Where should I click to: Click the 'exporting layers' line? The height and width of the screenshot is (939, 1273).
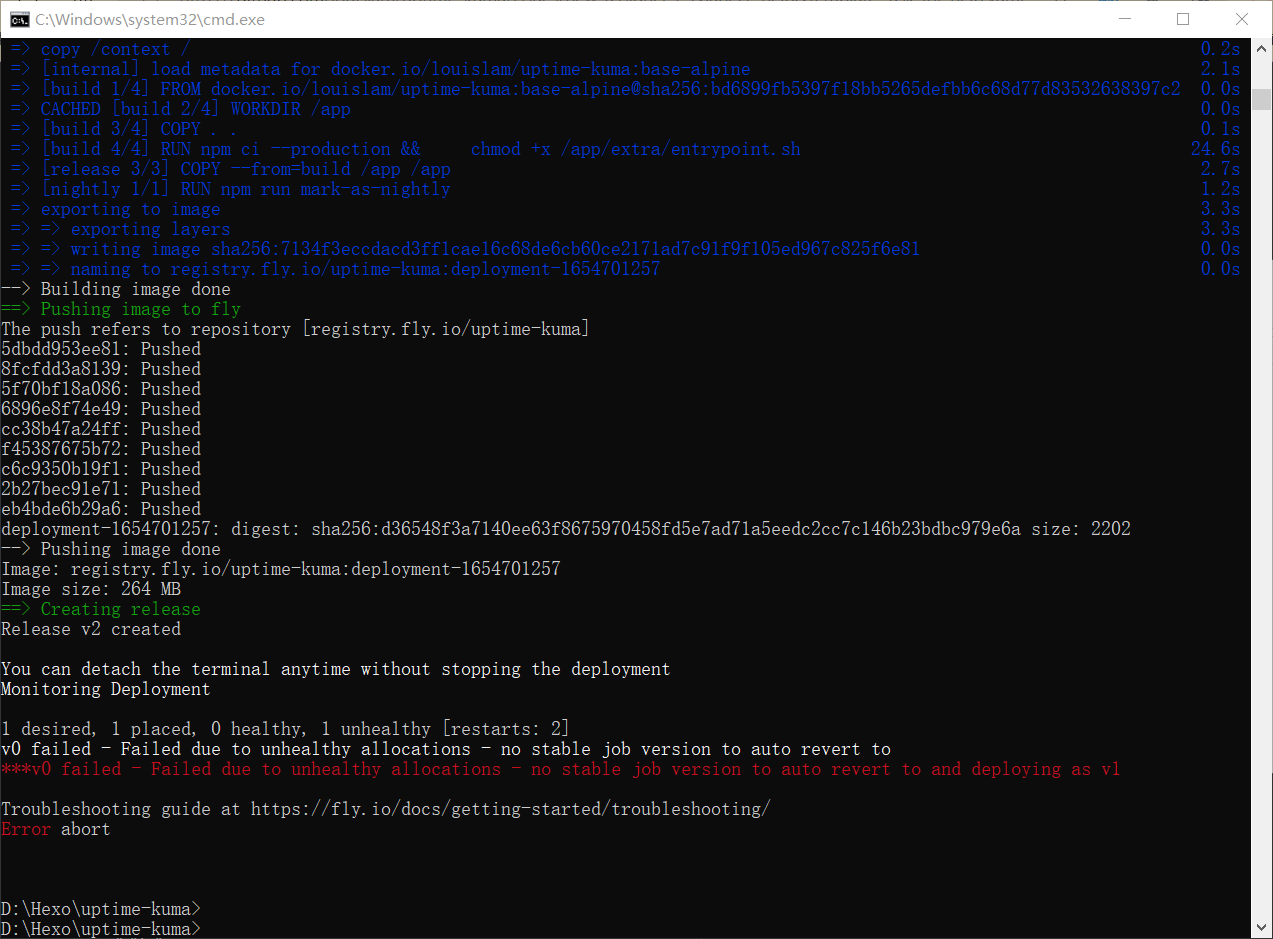(x=121, y=229)
